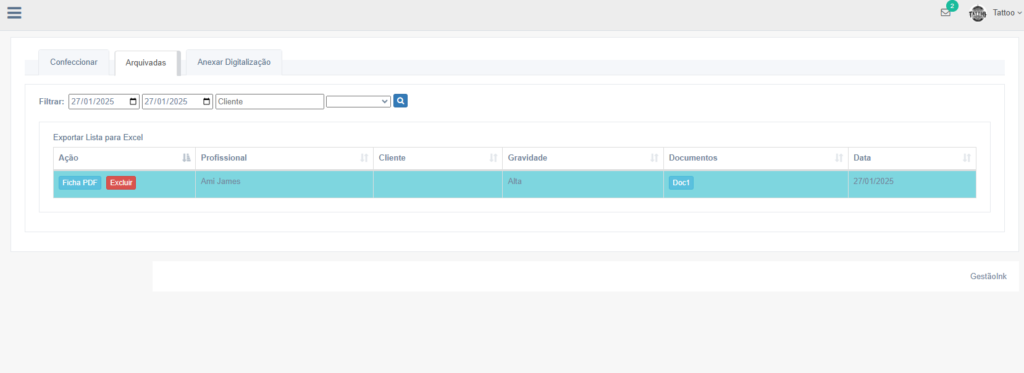Open the Anexar Digitalização tab
This screenshot has height=373, width=1024.
pyautogui.click(x=234, y=62)
